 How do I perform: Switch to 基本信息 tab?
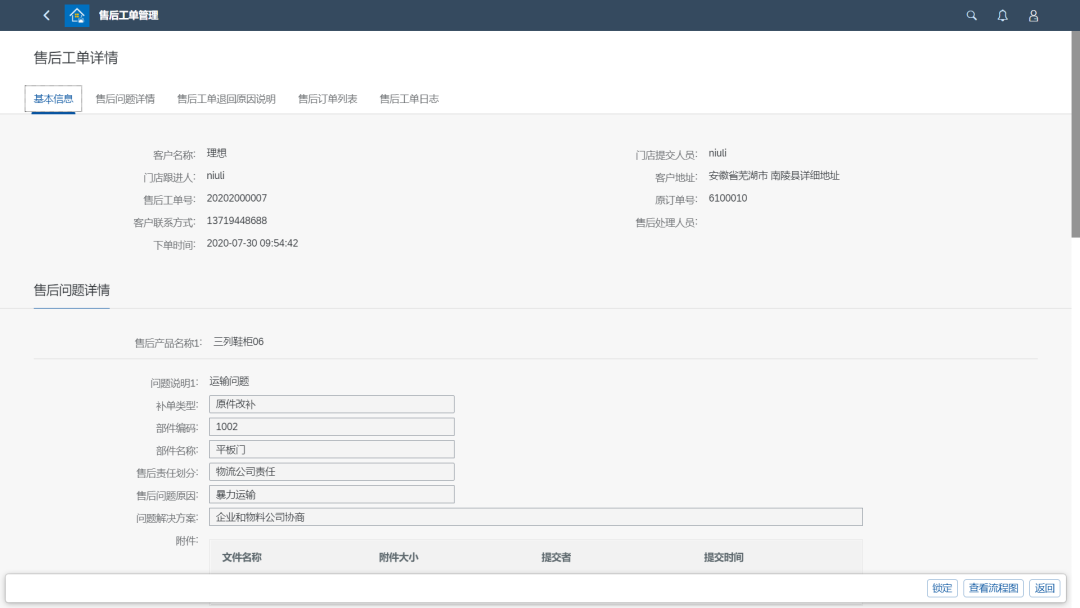[x=53, y=99]
